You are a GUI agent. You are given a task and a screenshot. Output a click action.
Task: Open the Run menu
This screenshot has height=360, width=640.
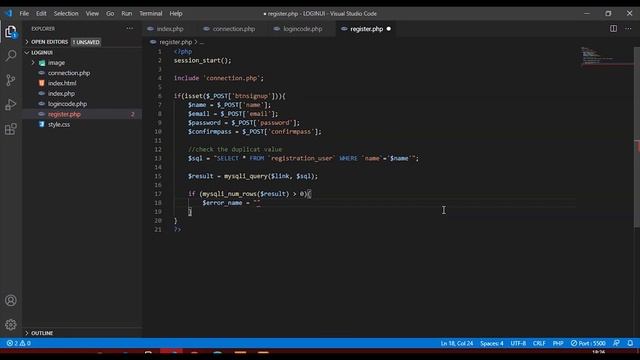click(x=127, y=13)
